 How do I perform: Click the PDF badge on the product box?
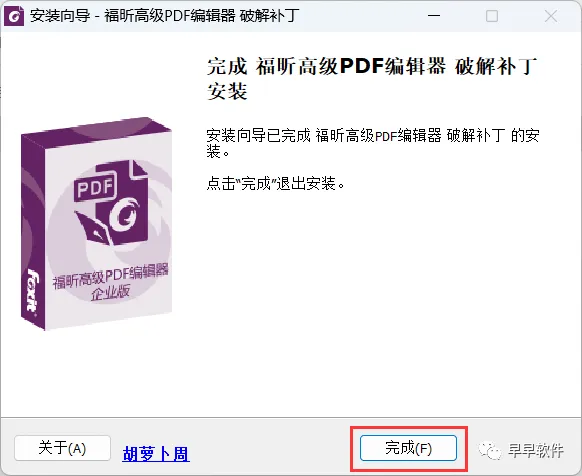click(x=95, y=188)
